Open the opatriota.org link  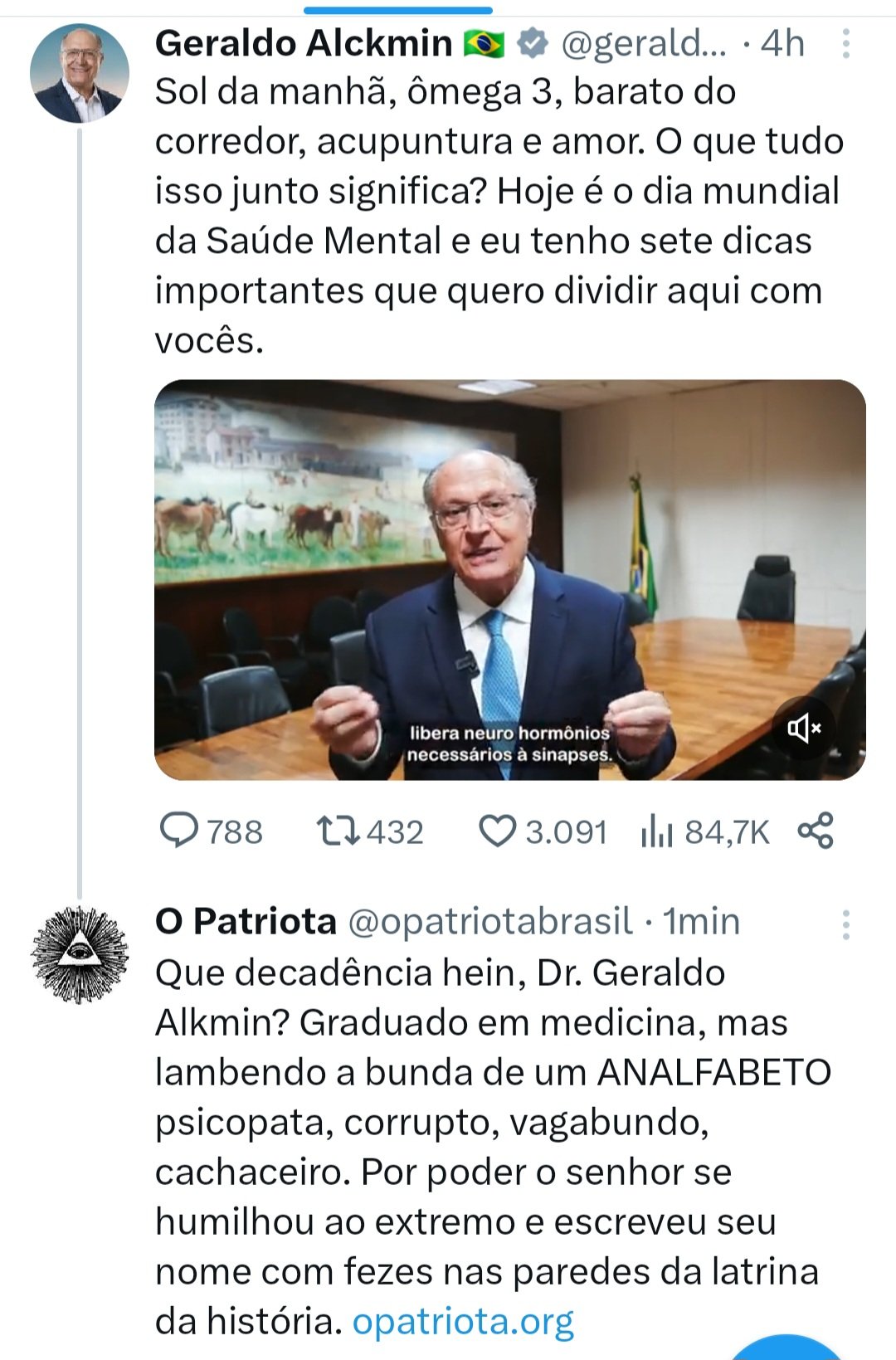[x=463, y=1321]
